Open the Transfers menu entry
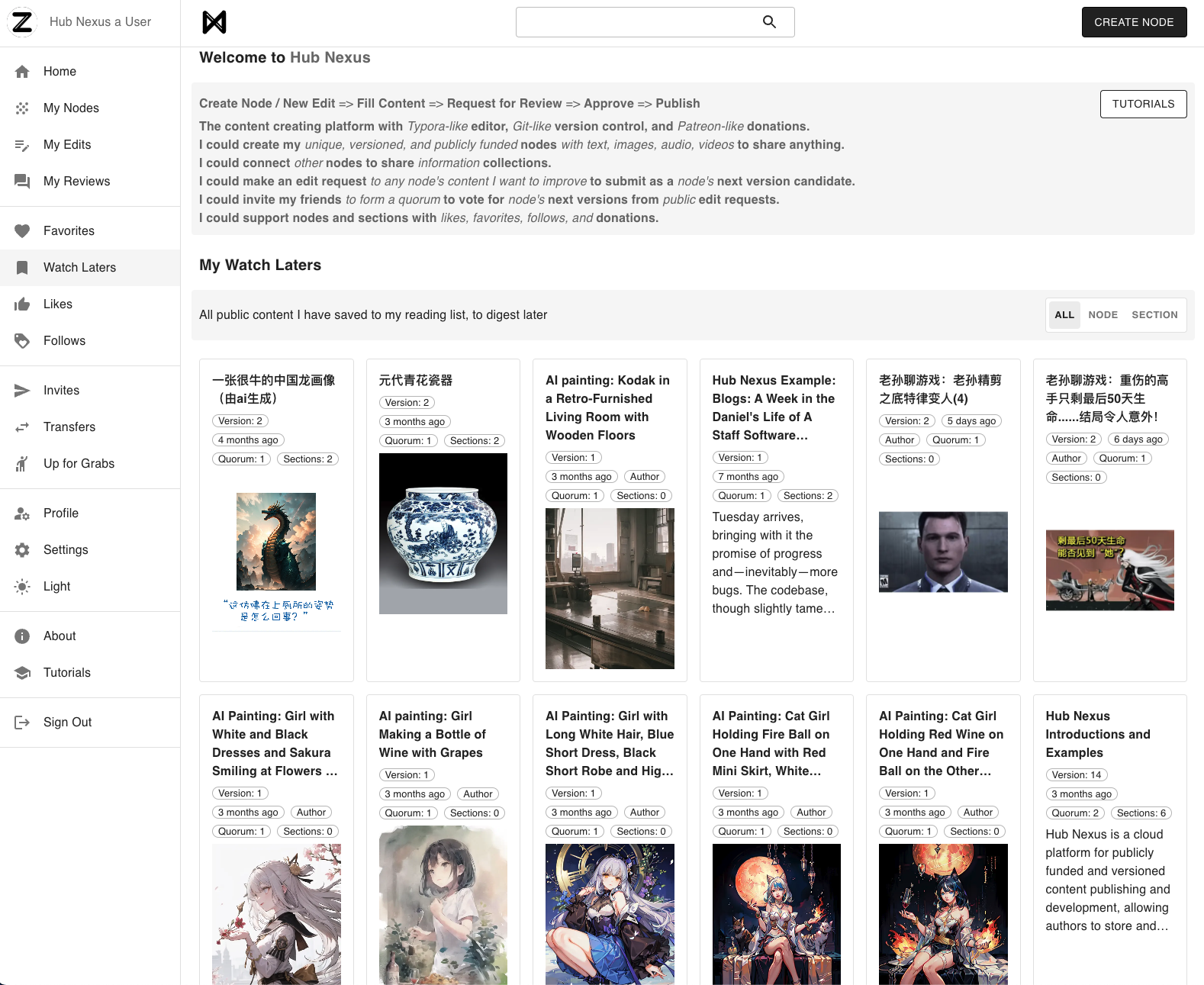The width and height of the screenshot is (1204, 985). (x=90, y=427)
